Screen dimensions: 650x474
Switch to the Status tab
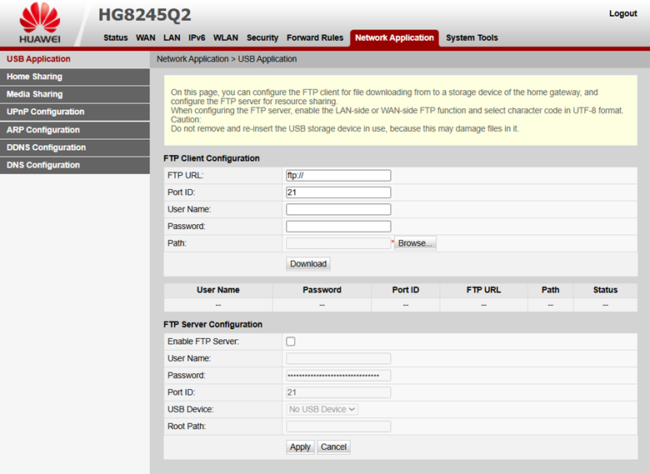pyautogui.click(x=115, y=38)
